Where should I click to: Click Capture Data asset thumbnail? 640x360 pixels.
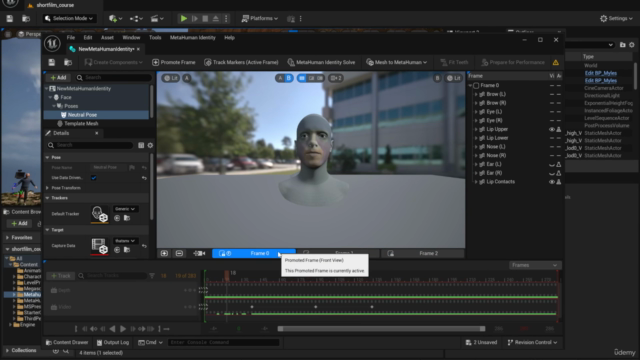point(99,246)
